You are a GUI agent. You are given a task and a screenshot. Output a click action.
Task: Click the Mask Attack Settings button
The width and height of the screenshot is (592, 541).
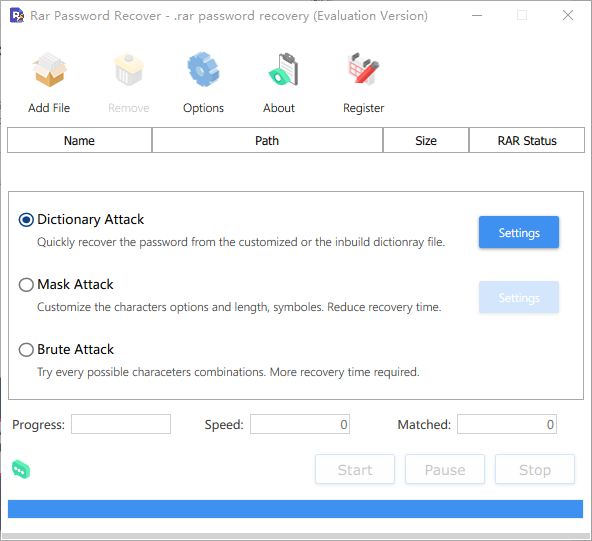point(519,297)
